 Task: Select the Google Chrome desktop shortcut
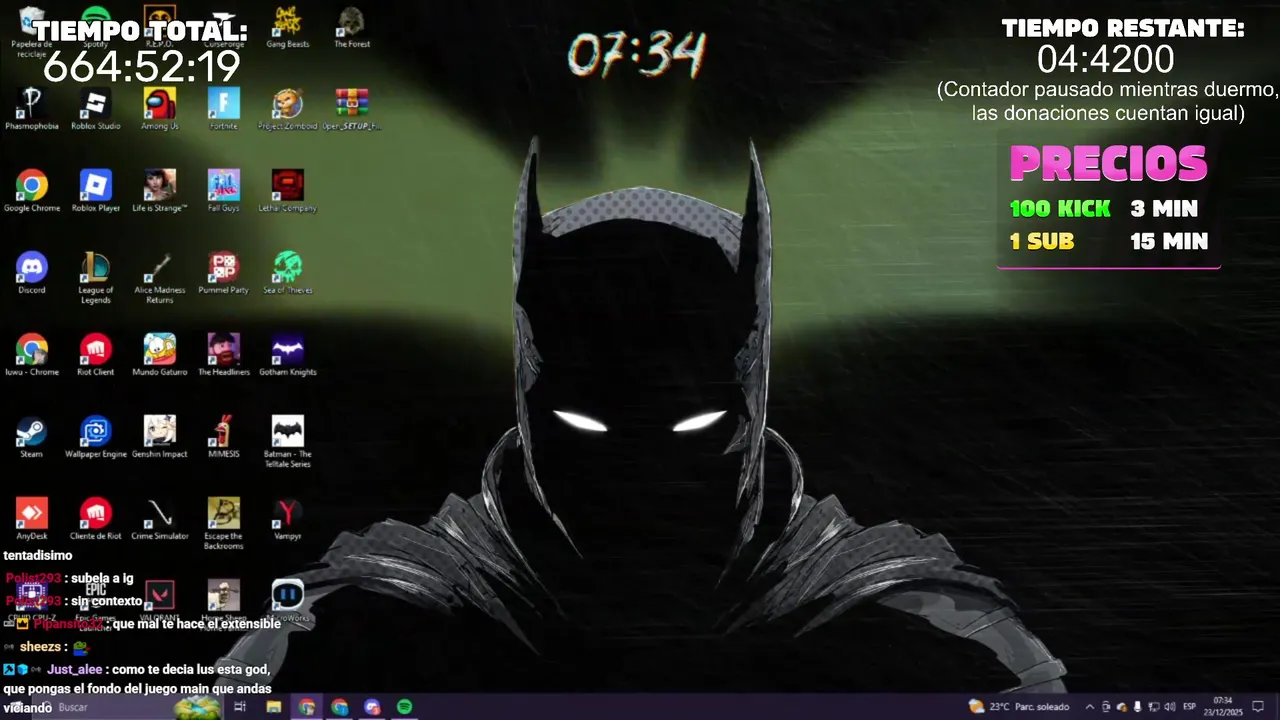pos(32,191)
